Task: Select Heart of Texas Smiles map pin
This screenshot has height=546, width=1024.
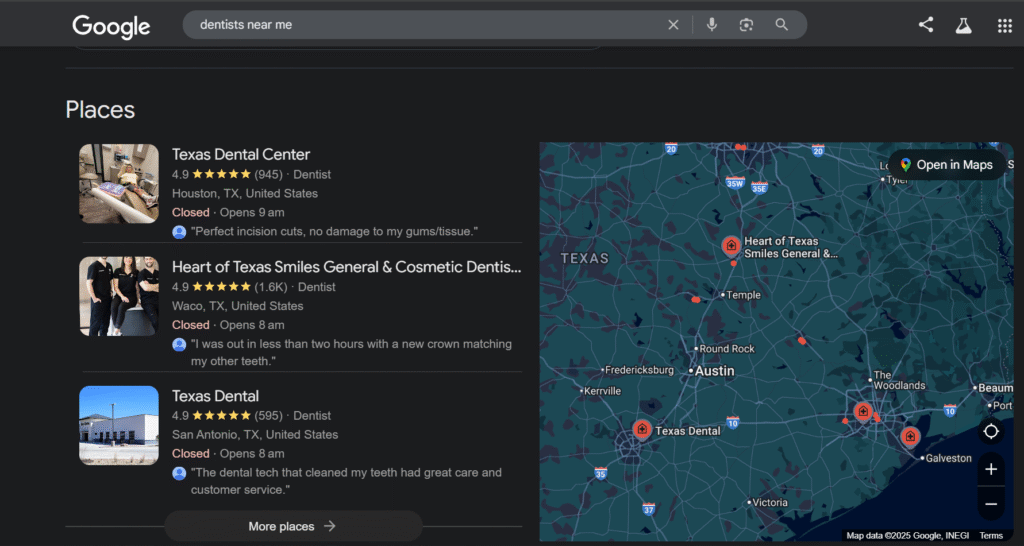Action: point(731,245)
